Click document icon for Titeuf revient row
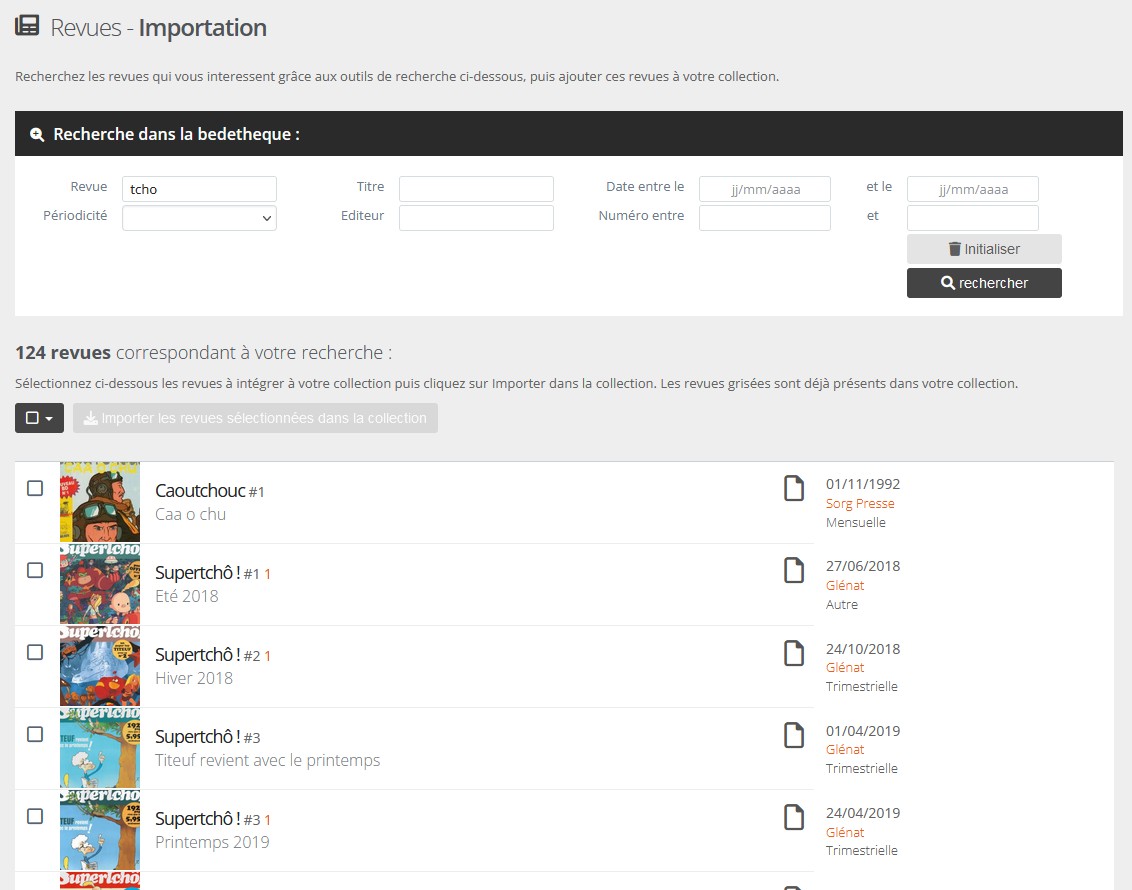Image resolution: width=1132 pixels, height=890 pixels. (793, 735)
